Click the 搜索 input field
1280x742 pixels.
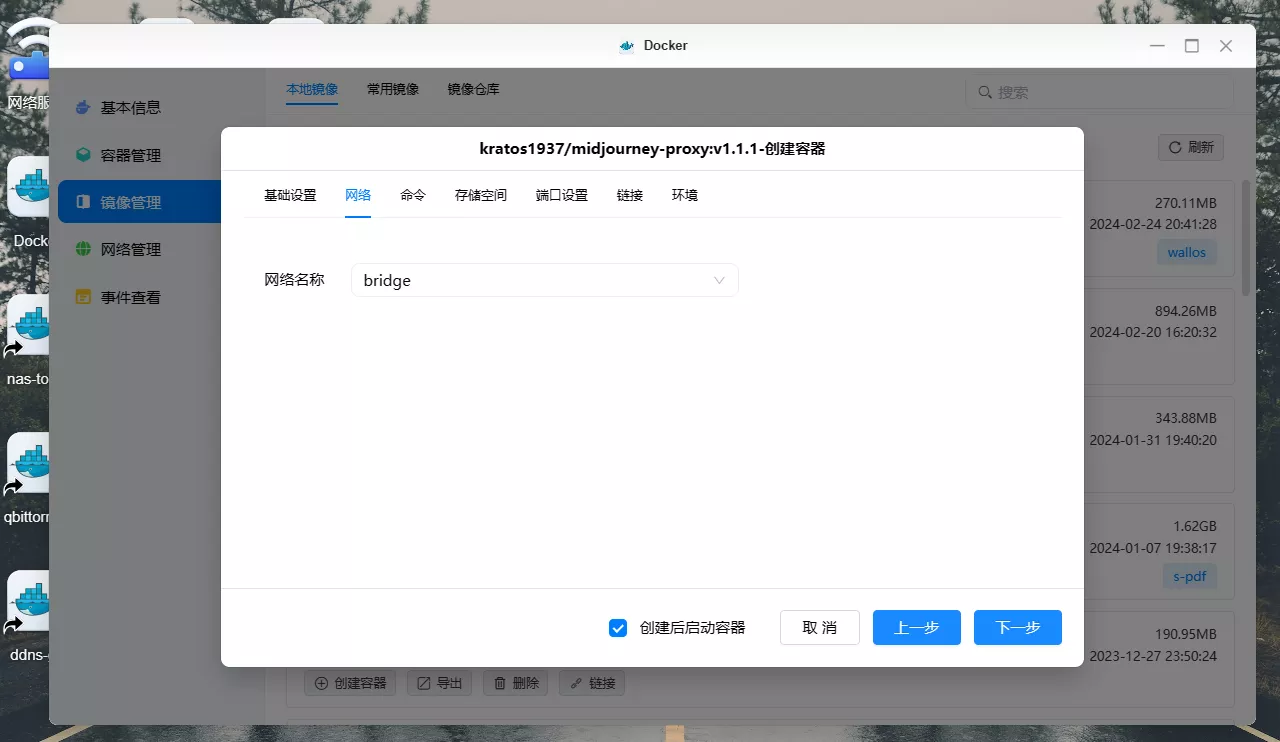click(x=1099, y=92)
